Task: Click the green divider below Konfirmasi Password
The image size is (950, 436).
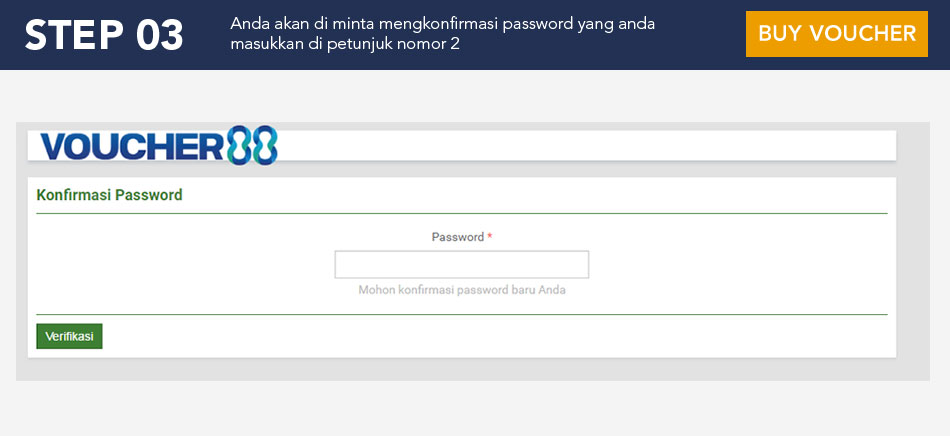Action: coord(461,214)
